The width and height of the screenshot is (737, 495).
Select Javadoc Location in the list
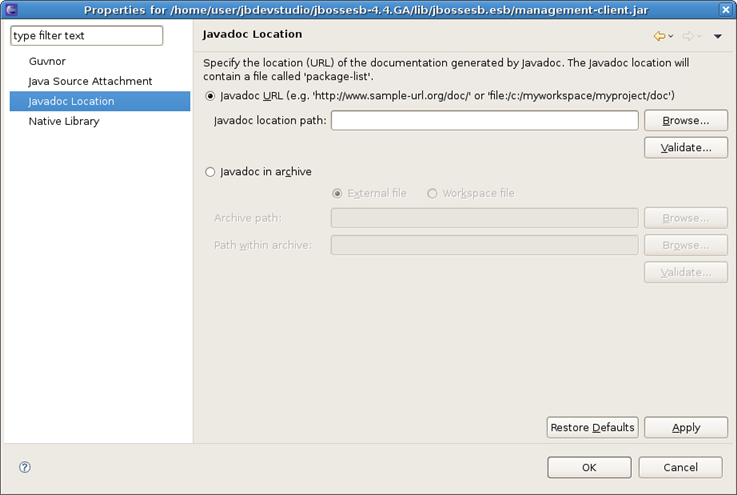71,101
